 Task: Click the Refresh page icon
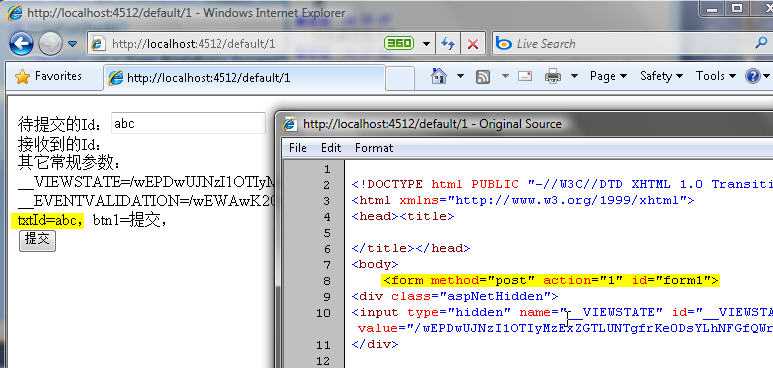point(448,44)
